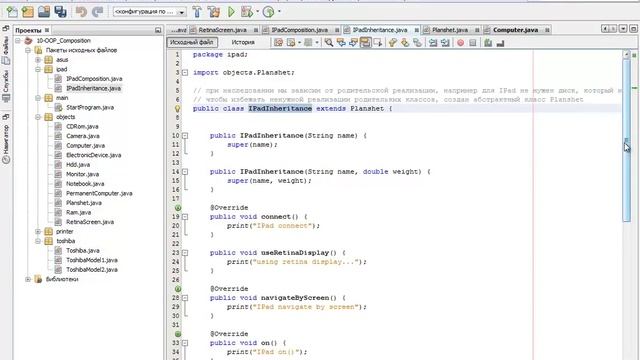Start macro recording with red circle

click(460, 42)
